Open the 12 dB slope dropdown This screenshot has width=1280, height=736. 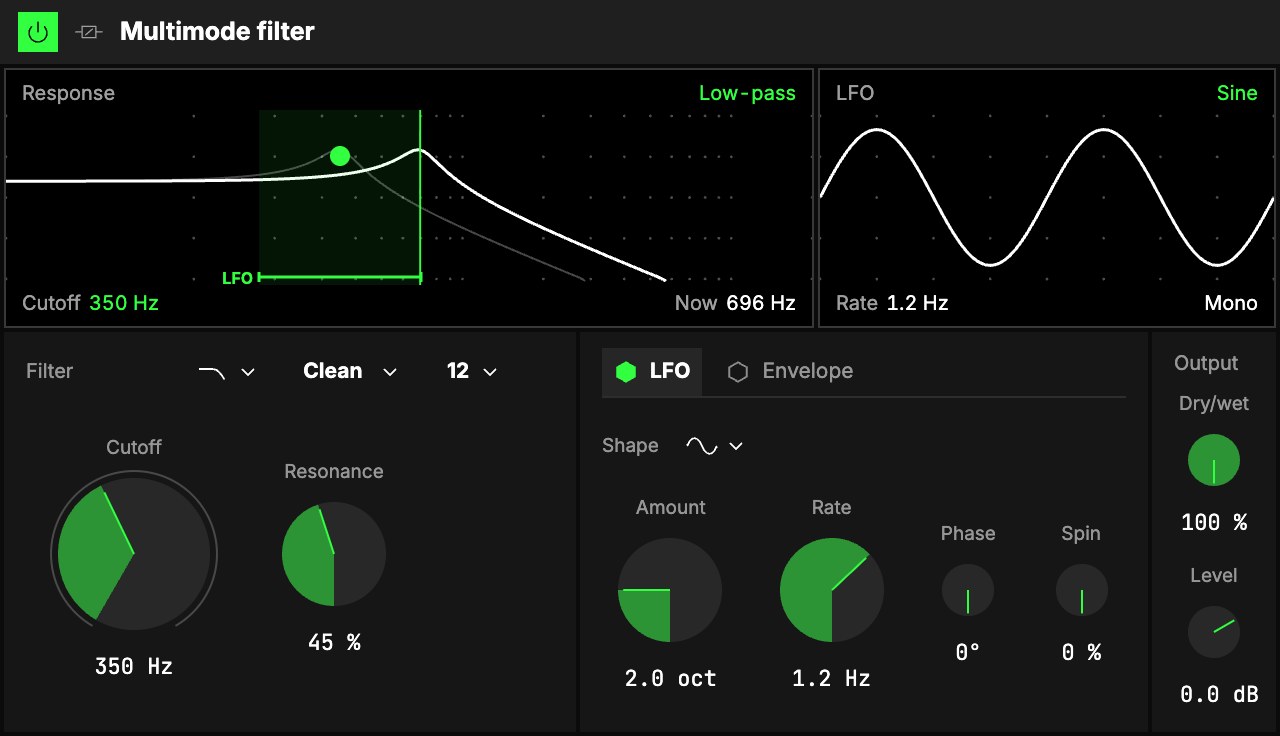[471, 371]
